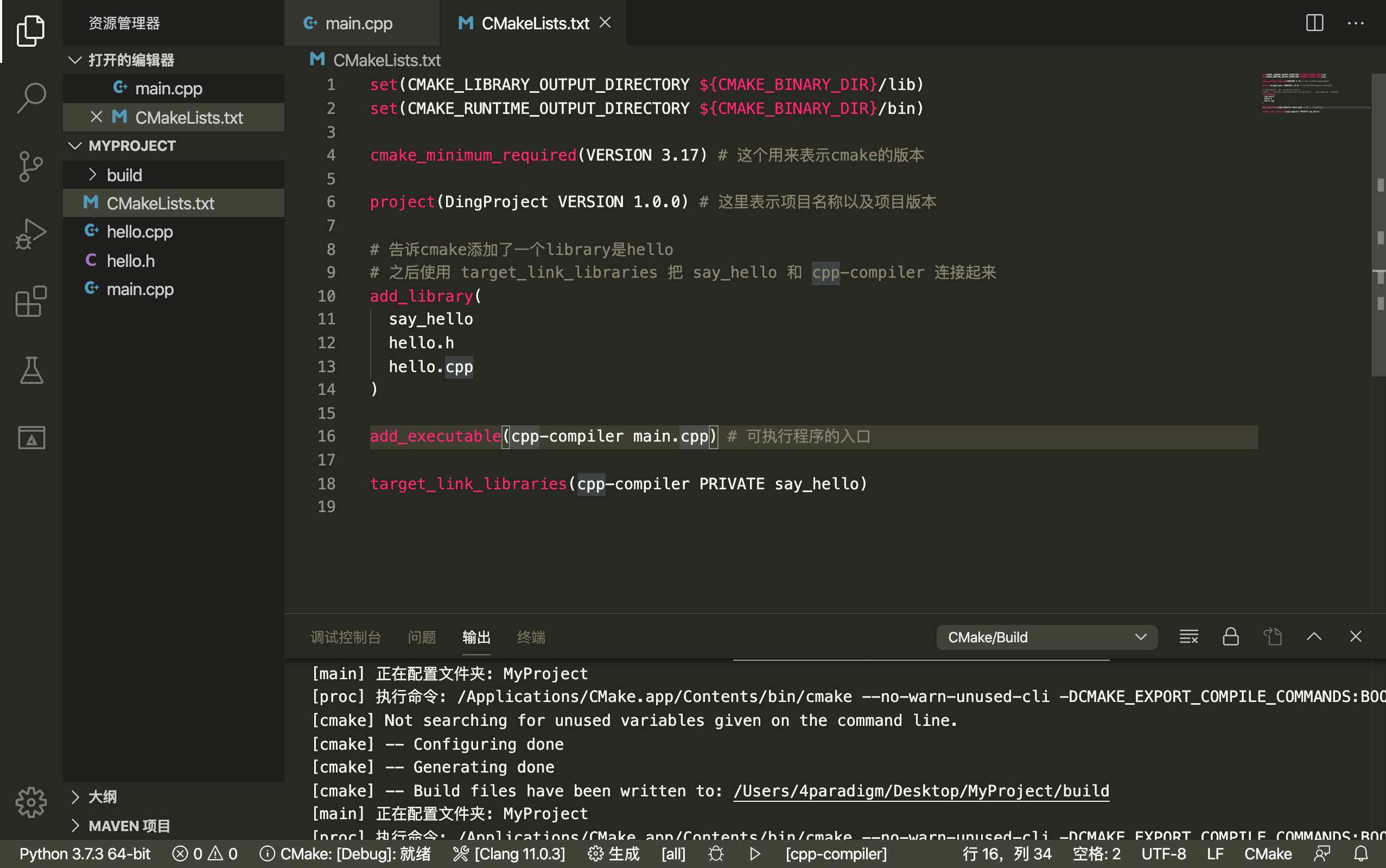
Task: Change the [cpp-compiler] launch target
Action: 836,854
